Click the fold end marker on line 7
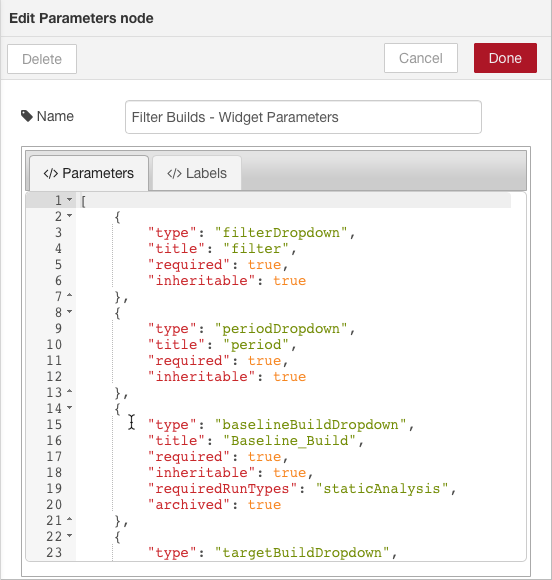The width and height of the screenshot is (552, 580). [x=70, y=296]
